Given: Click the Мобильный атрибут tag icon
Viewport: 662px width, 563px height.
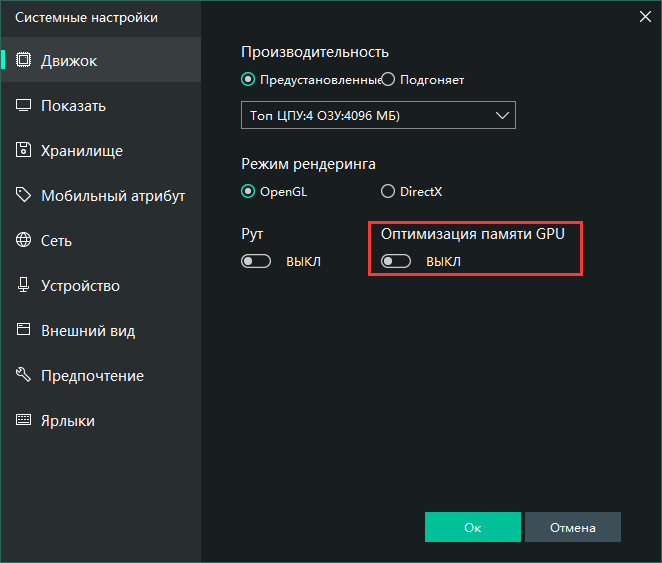Looking at the screenshot, I should pos(23,195).
